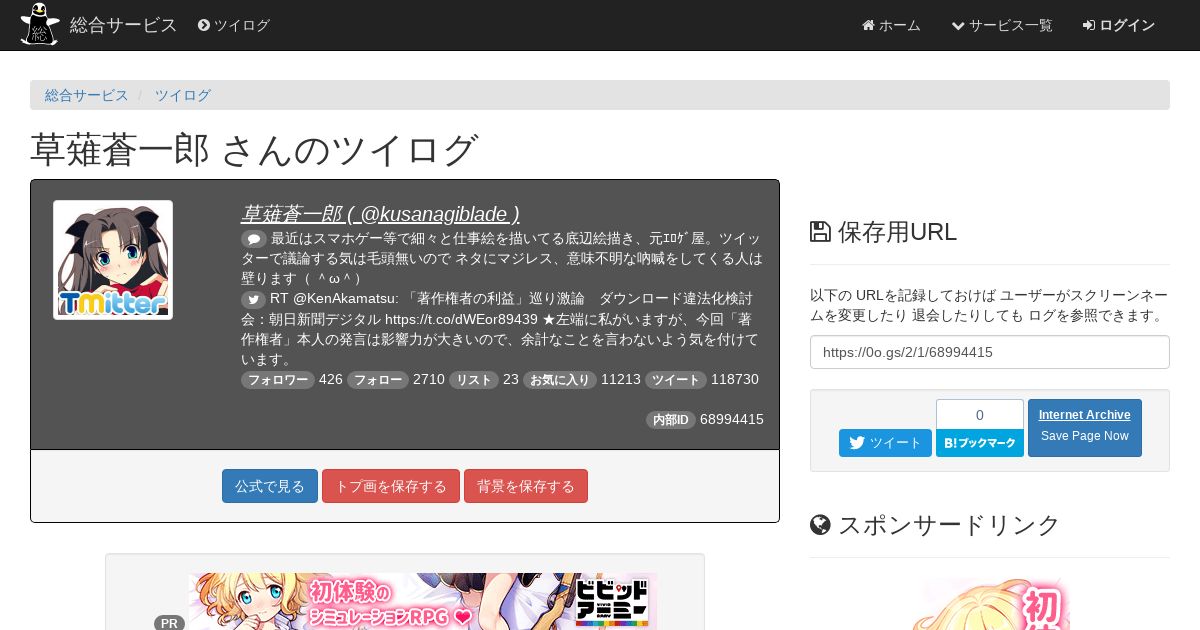
Task: Click Internet Archive Save Page Now button
Action: point(1085,428)
